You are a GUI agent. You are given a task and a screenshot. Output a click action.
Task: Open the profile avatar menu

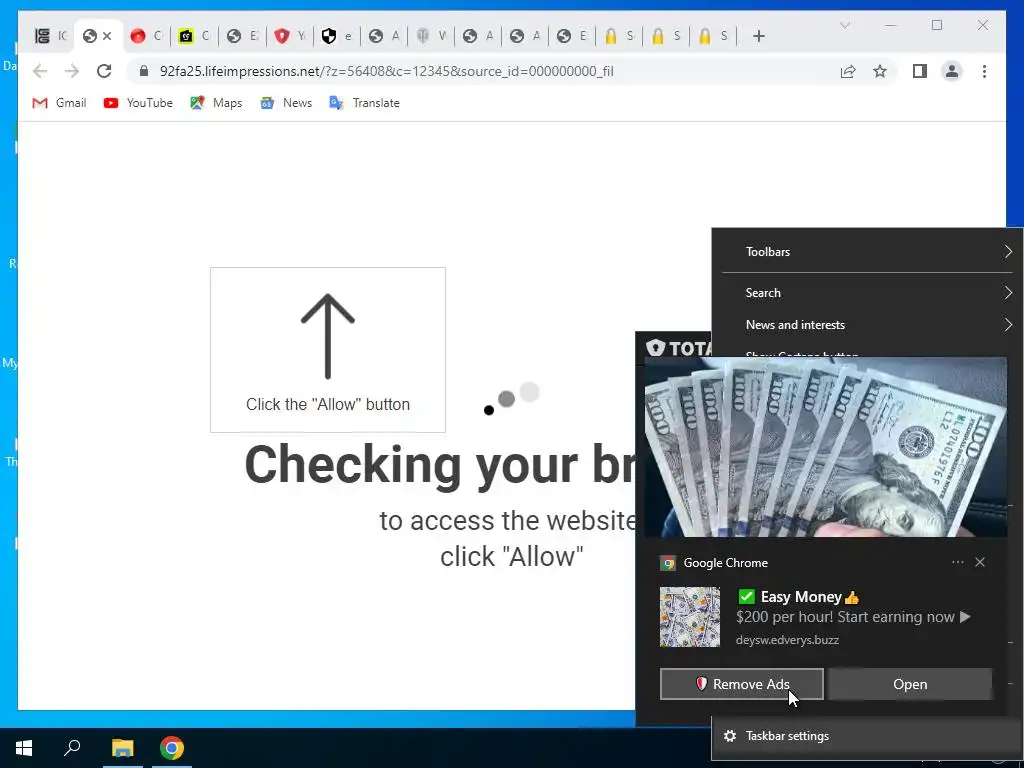tap(952, 71)
